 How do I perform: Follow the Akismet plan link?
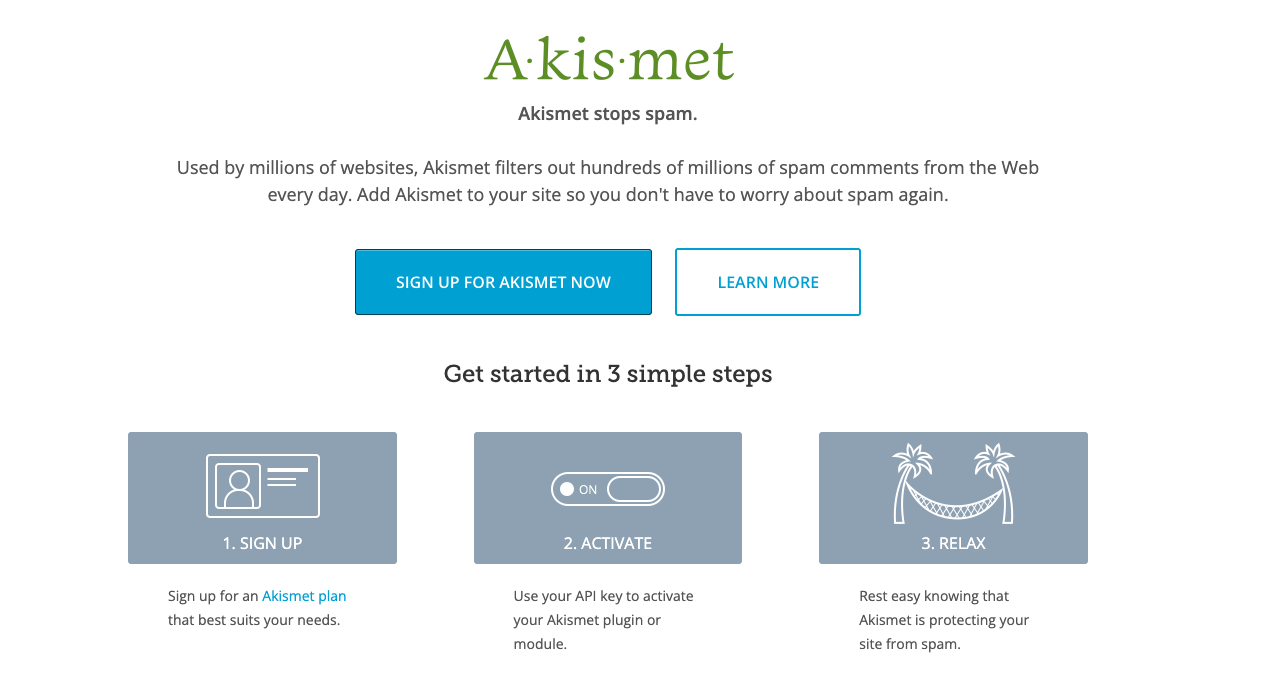point(304,596)
